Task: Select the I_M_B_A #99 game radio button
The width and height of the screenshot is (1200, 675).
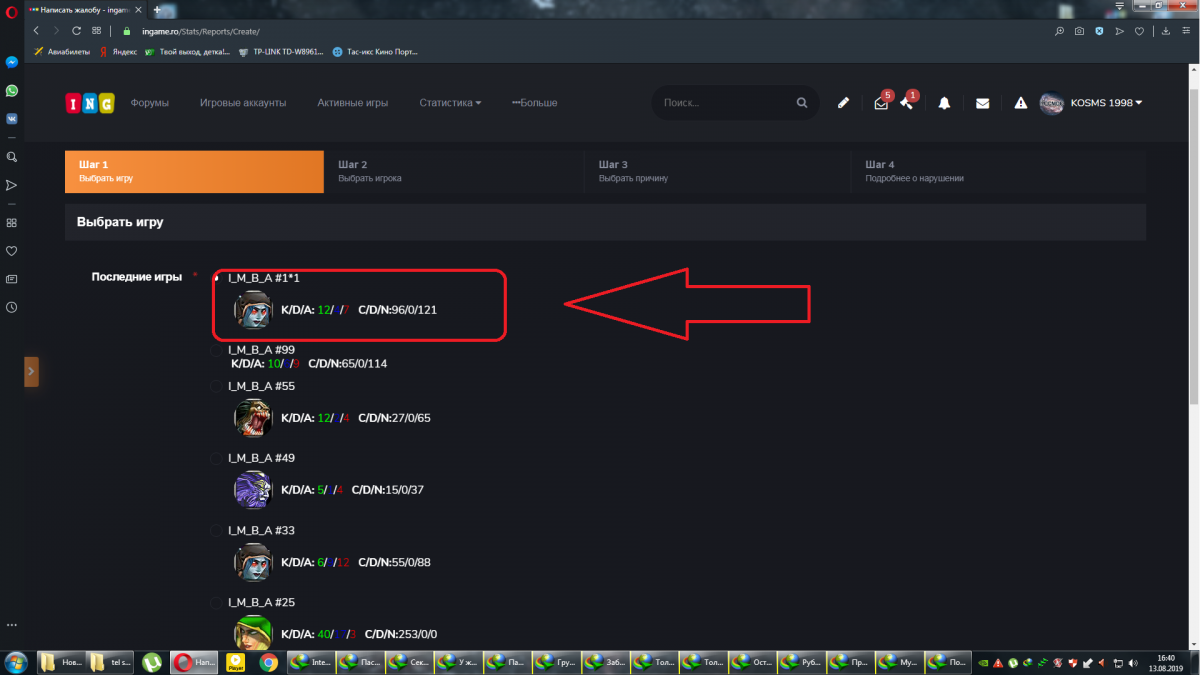Action: click(217, 350)
